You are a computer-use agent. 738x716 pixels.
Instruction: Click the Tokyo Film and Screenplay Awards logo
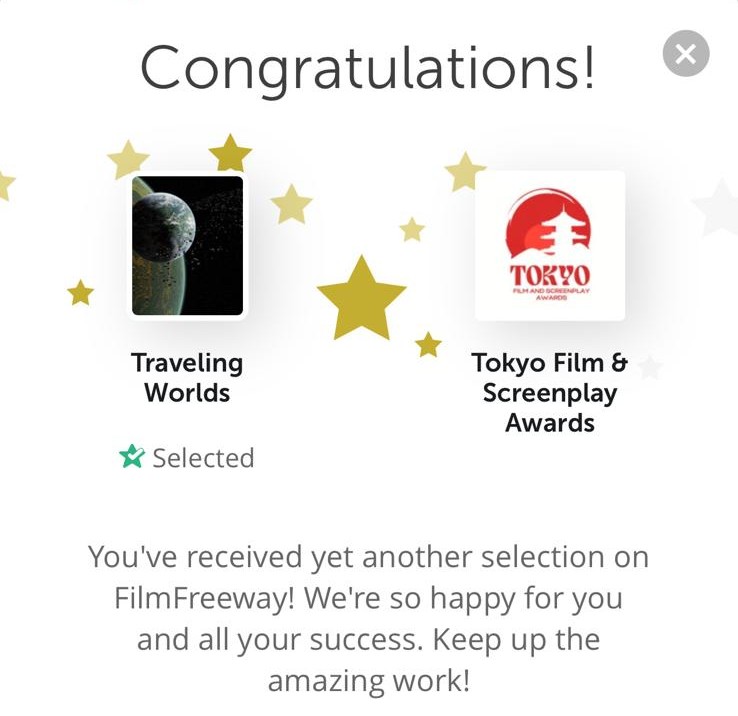[x=550, y=246]
